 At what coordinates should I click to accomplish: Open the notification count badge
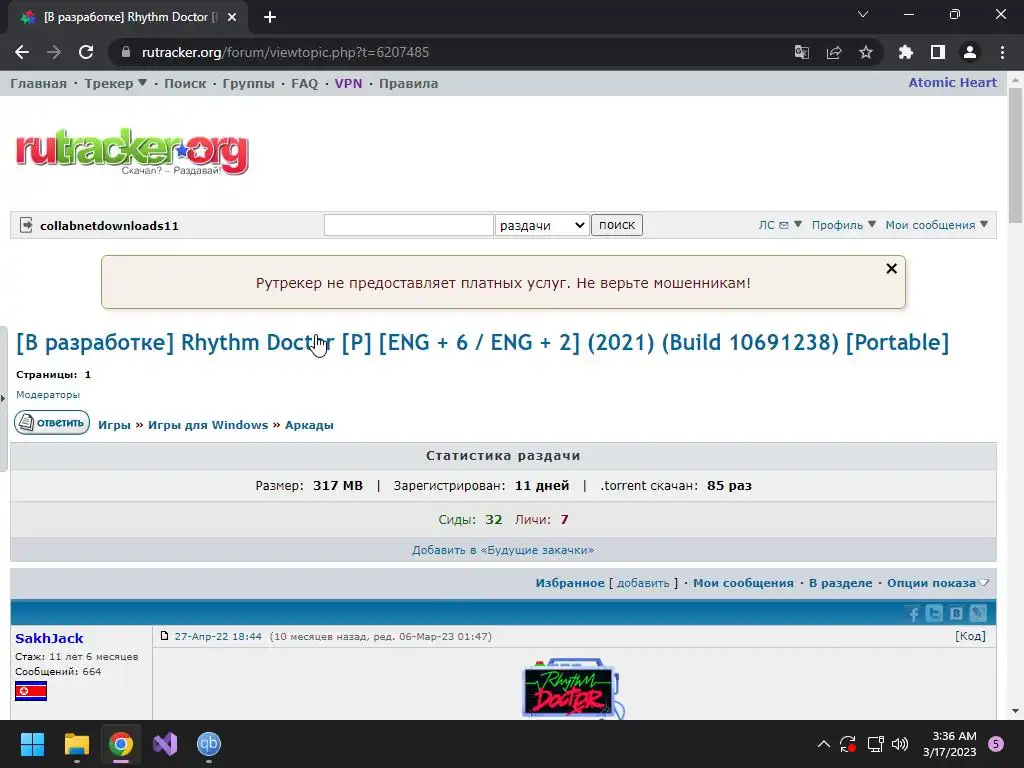click(996, 744)
